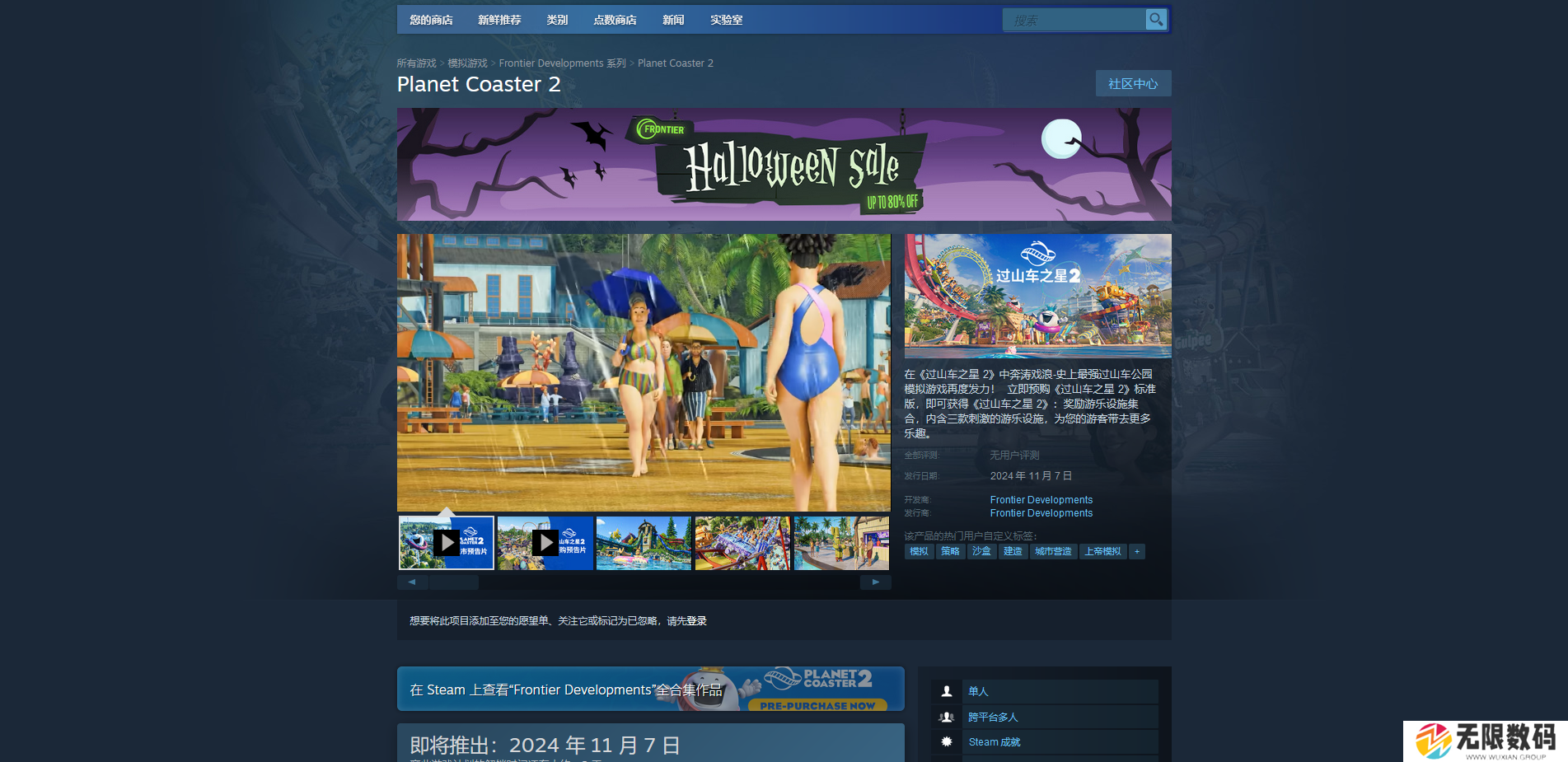Click the main game screenshot
Image resolution: width=1568 pixels, height=762 pixels.
coord(644,372)
